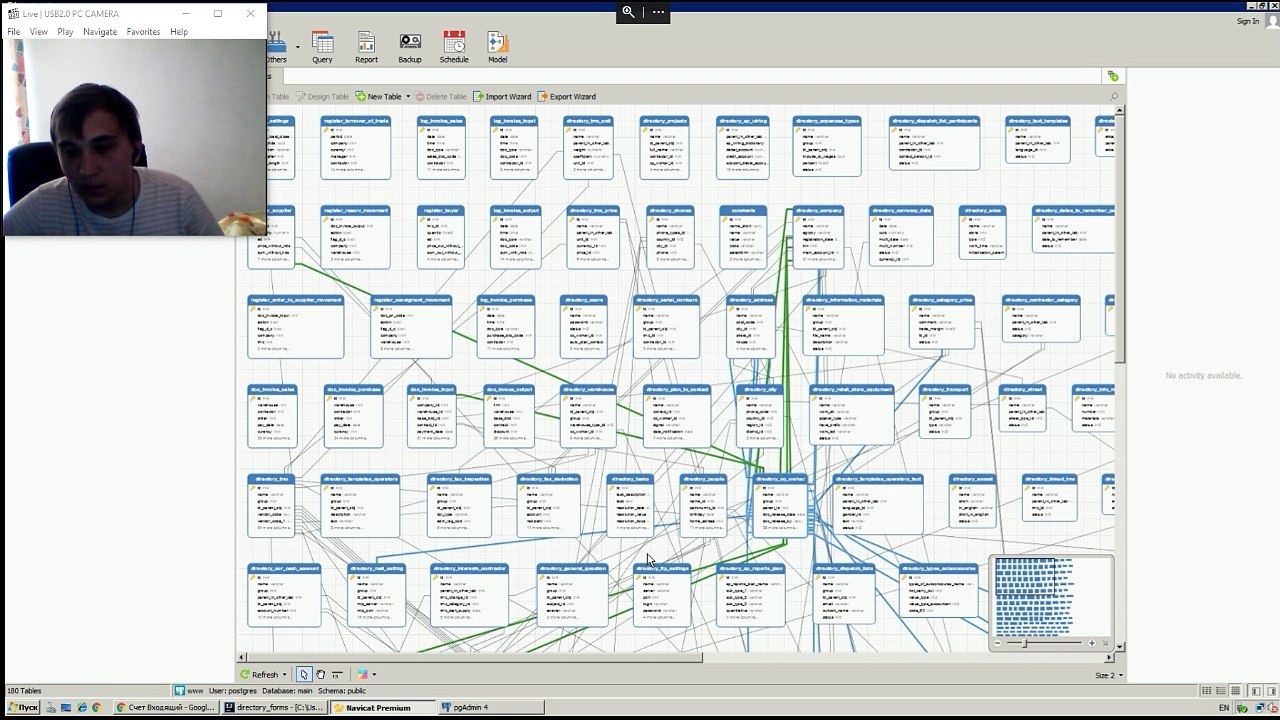Open the Schedule tool
Viewport: 1280px width, 720px height.
(x=454, y=47)
